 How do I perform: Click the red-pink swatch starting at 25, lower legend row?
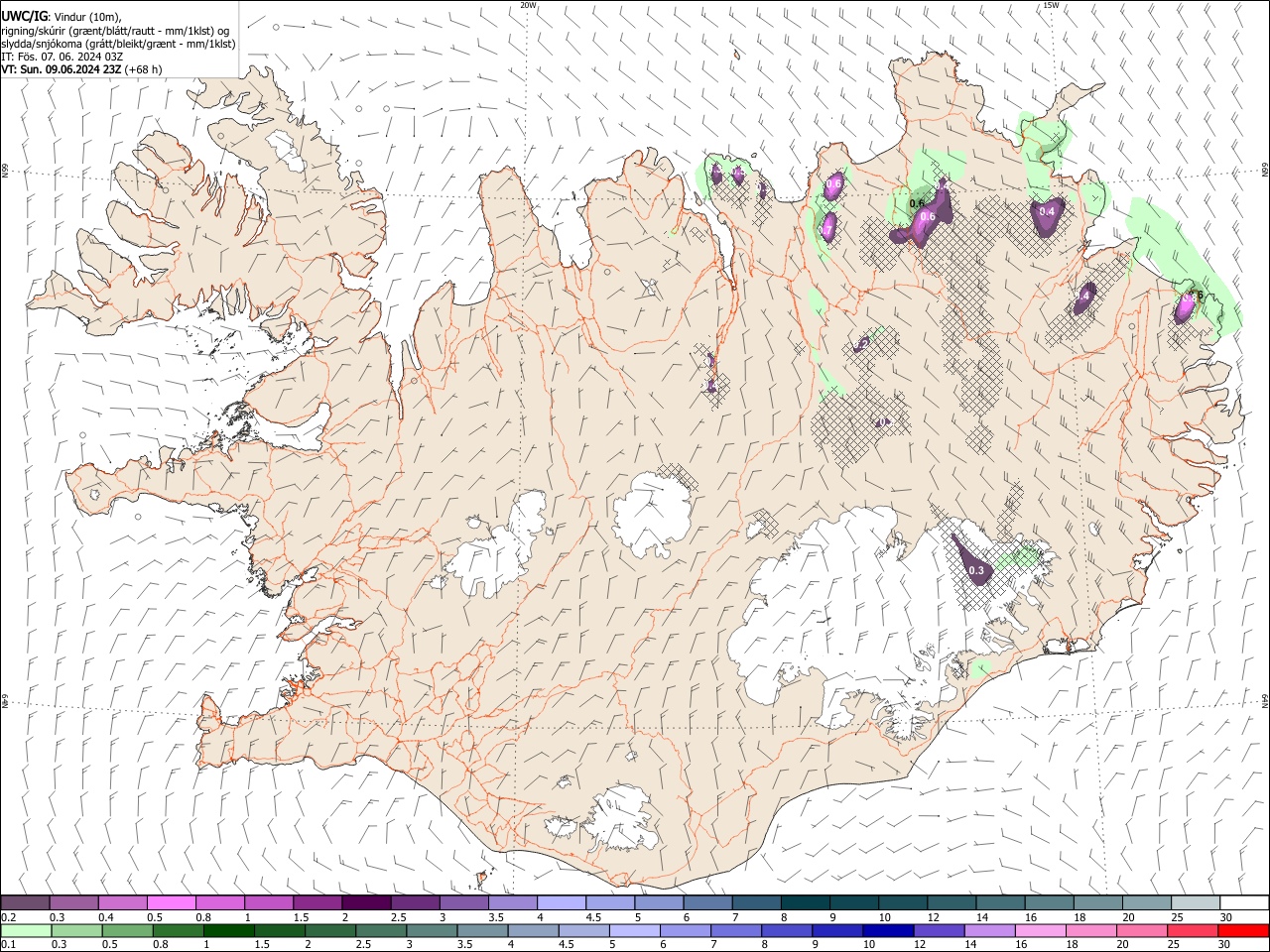point(1192,931)
